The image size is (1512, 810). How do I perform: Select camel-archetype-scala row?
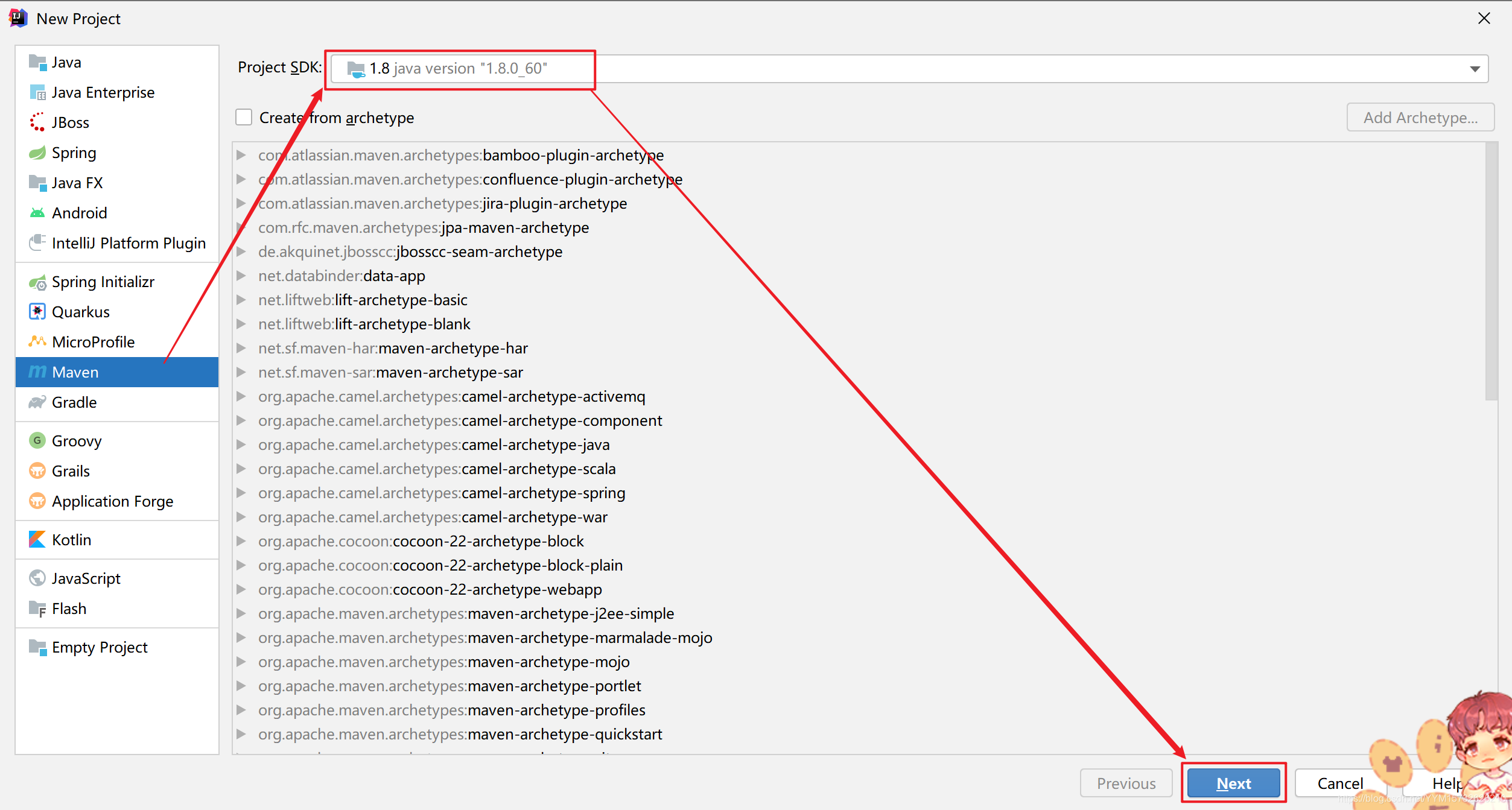[859, 469]
